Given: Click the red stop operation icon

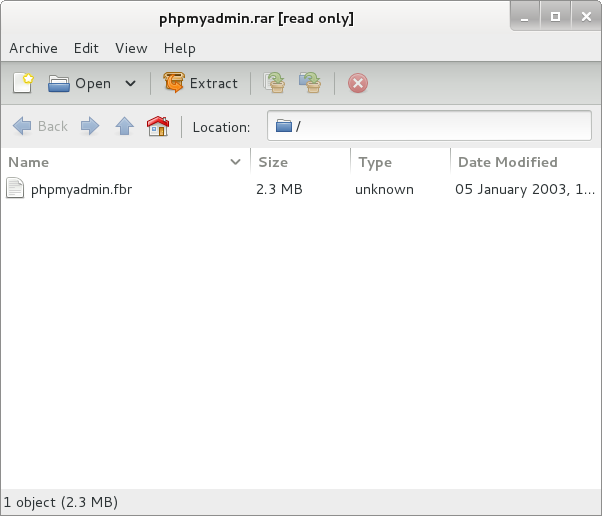Looking at the screenshot, I should tap(358, 83).
